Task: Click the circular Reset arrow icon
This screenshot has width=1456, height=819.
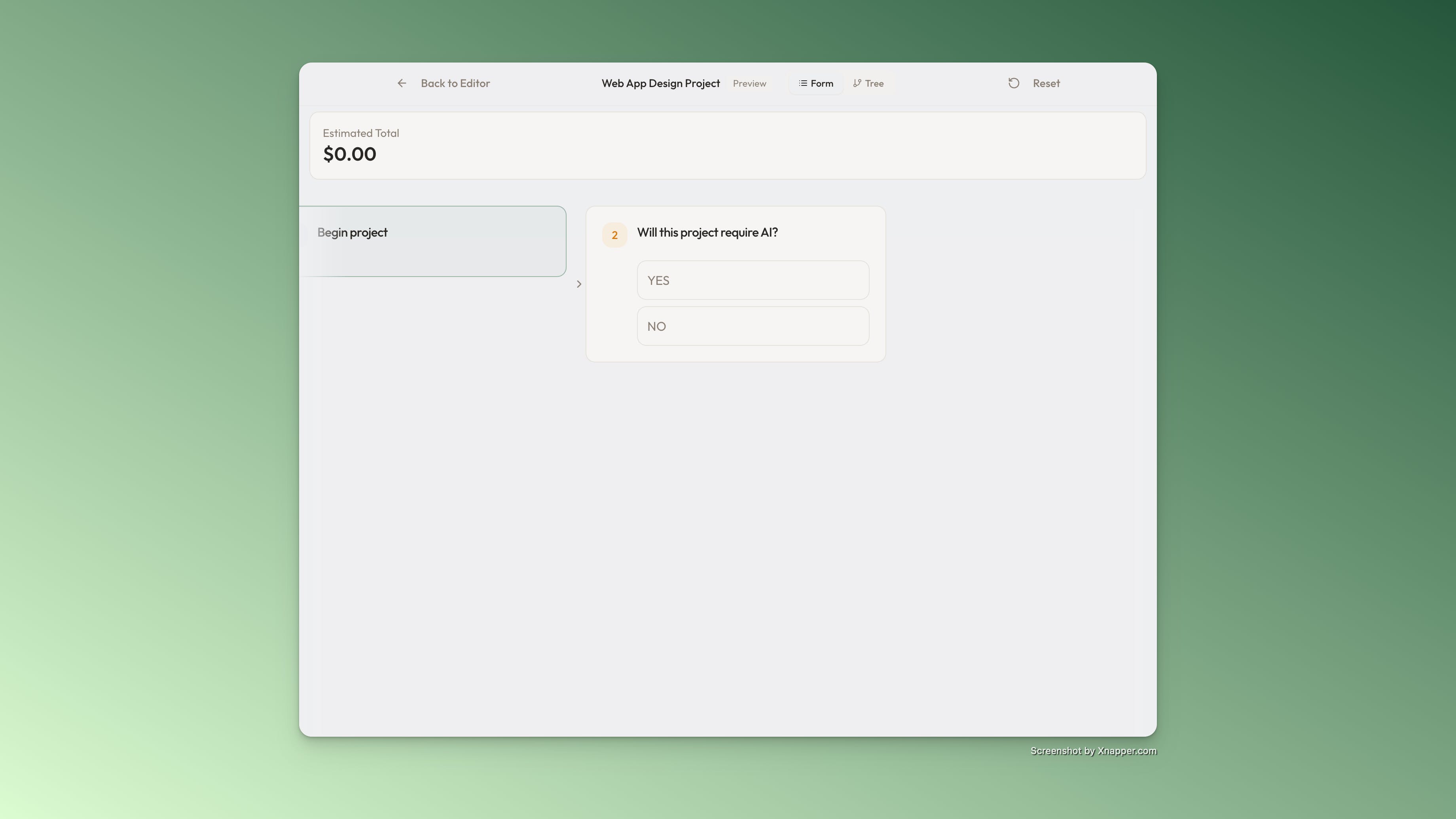Action: point(1013,83)
